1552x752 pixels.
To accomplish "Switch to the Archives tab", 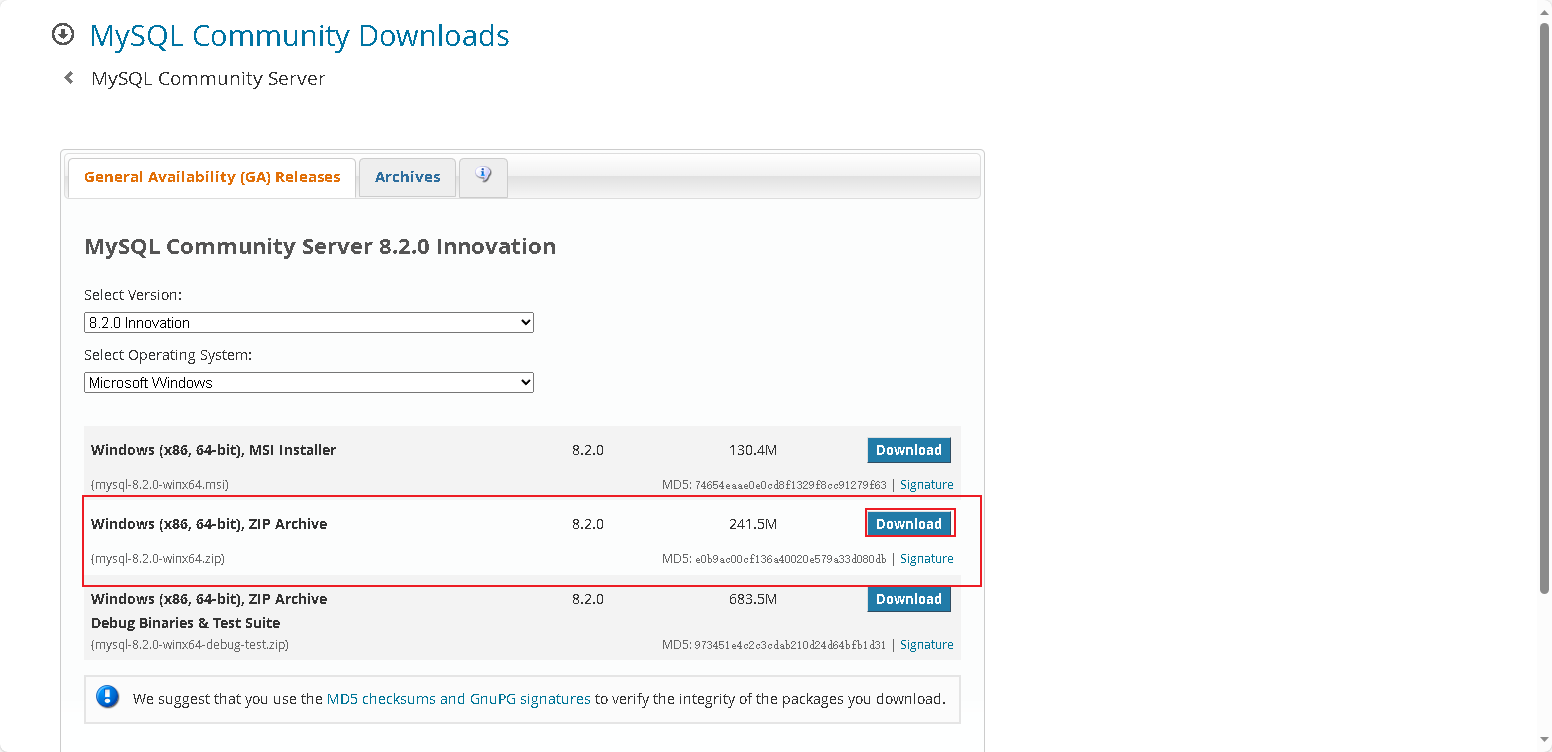I will click(x=407, y=177).
